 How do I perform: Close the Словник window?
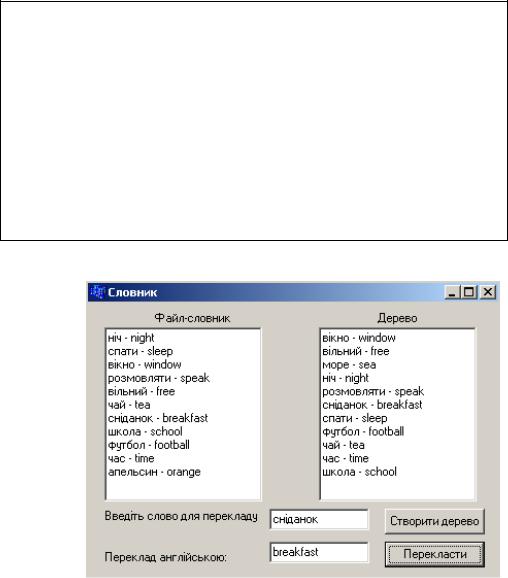click(488, 292)
